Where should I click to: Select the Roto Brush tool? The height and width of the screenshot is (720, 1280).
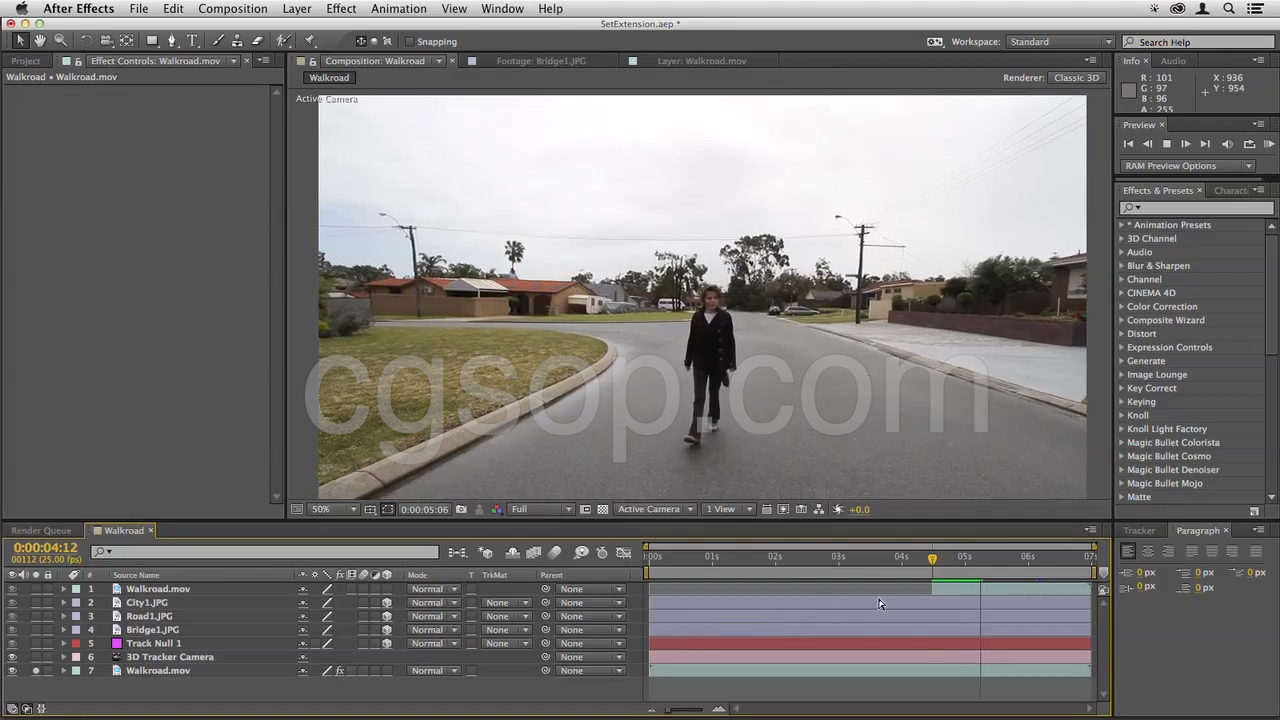(x=284, y=41)
